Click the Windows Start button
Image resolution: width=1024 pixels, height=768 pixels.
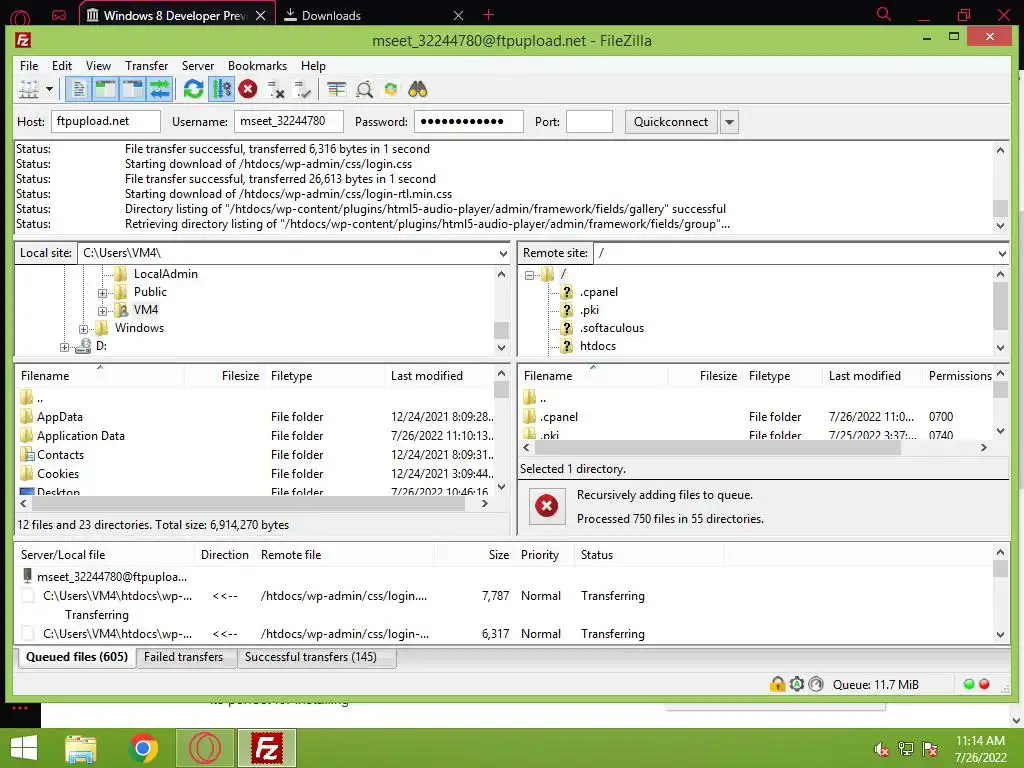coord(24,748)
